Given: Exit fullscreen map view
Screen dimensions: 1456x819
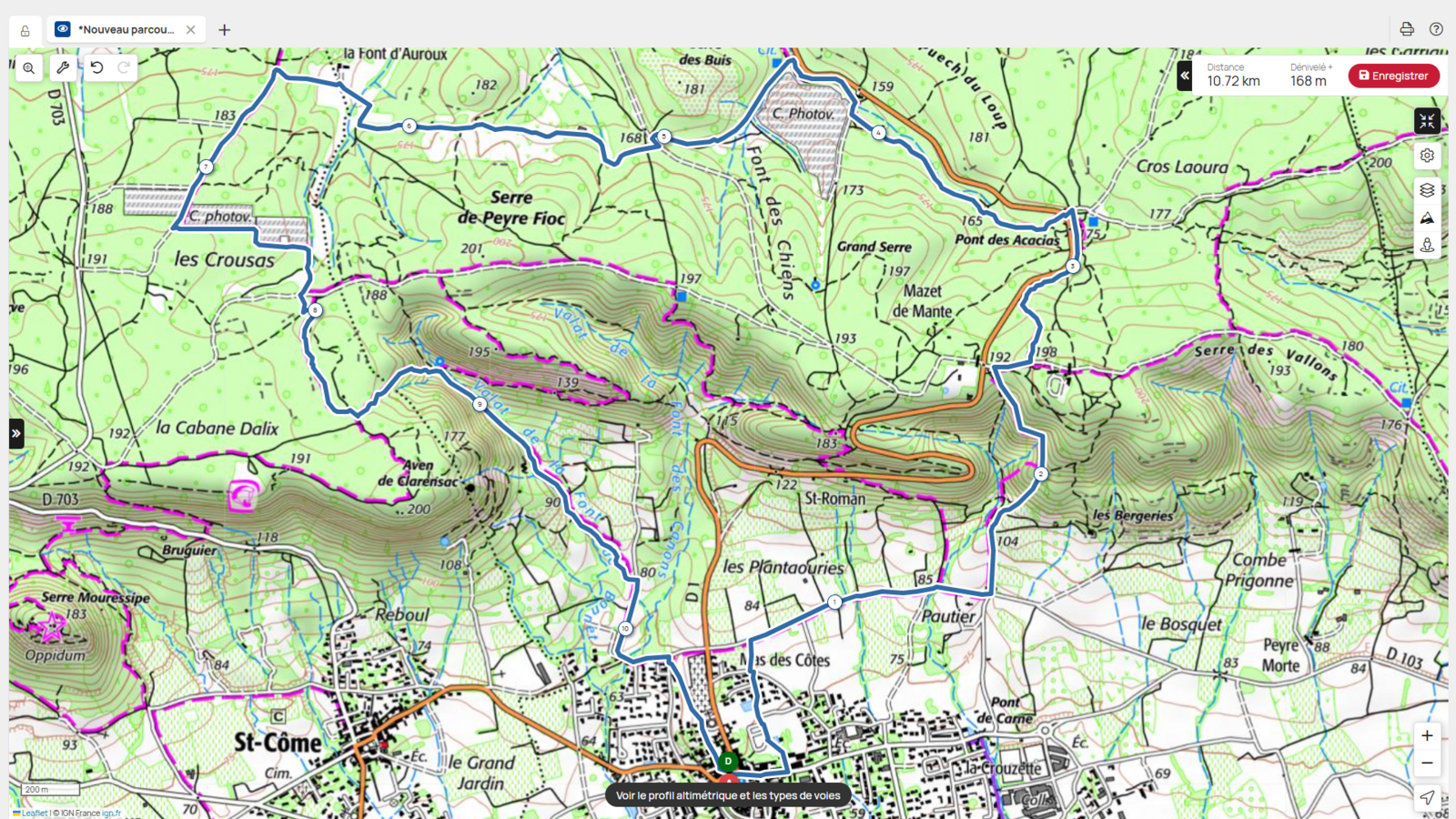Looking at the screenshot, I should tap(1427, 121).
